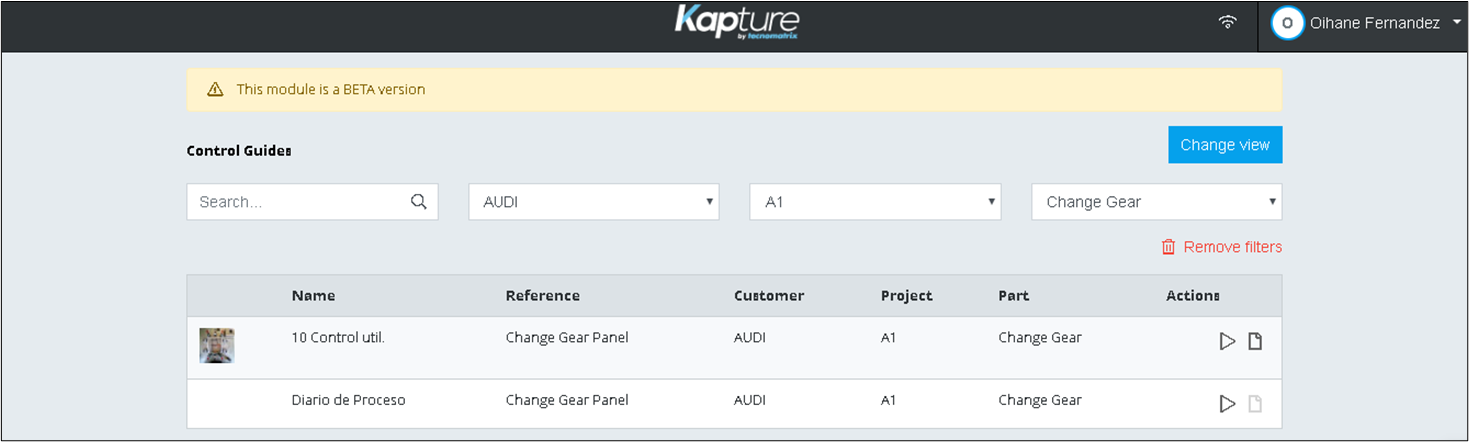Select the Diario de Proceso name

348,400
